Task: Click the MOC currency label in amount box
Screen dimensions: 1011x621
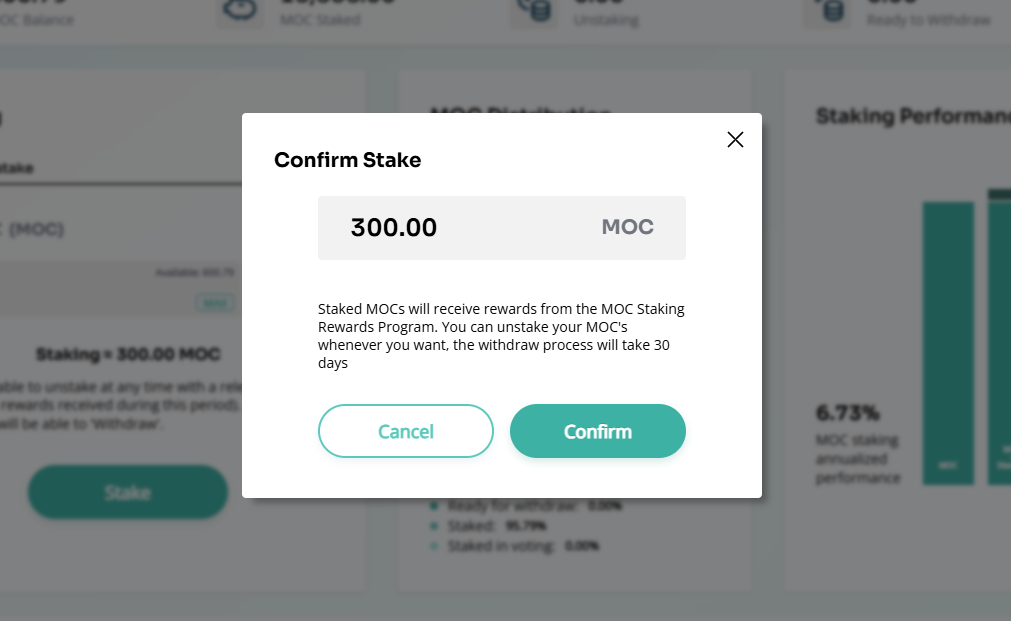Action: pyautogui.click(x=627, y=228)
